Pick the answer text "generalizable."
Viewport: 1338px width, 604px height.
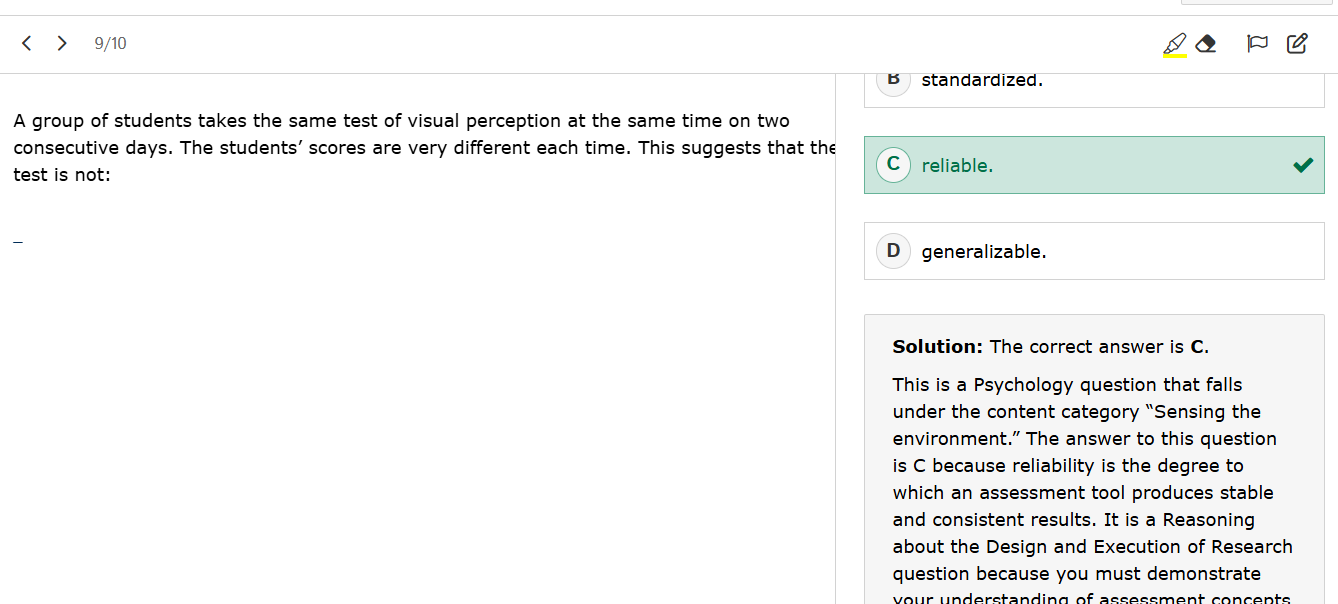point(984,252)
